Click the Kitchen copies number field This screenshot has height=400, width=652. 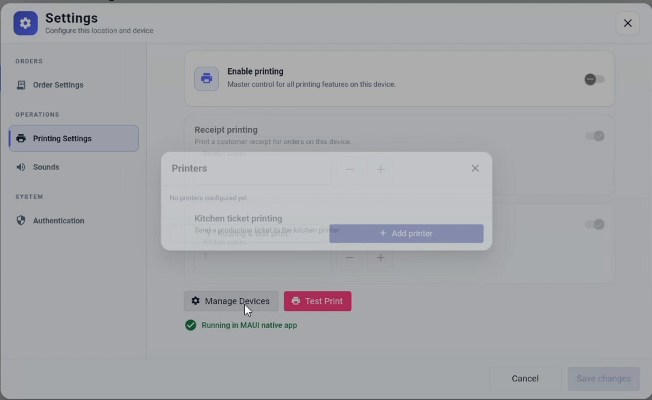pyautogui.click(x=263, y=257)
